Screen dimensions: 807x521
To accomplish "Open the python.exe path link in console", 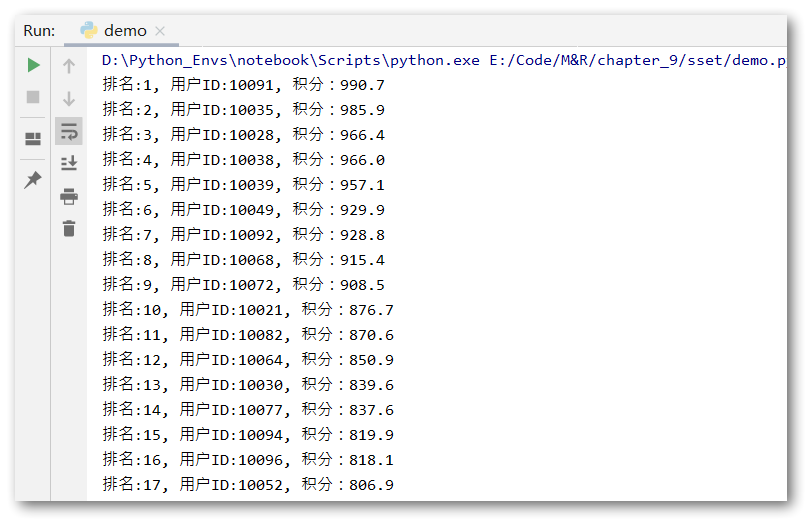I will [290, 61].
